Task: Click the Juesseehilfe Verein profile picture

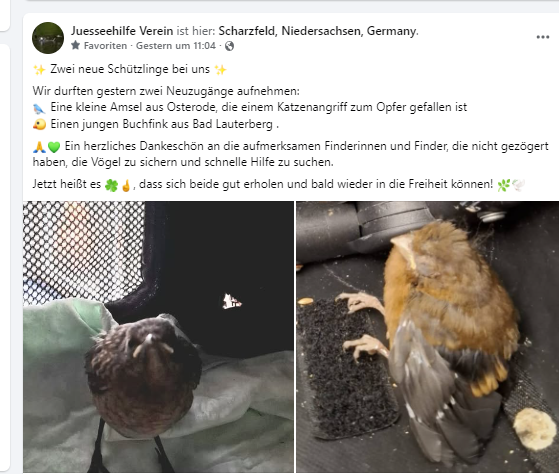Action: click(48, 38)
